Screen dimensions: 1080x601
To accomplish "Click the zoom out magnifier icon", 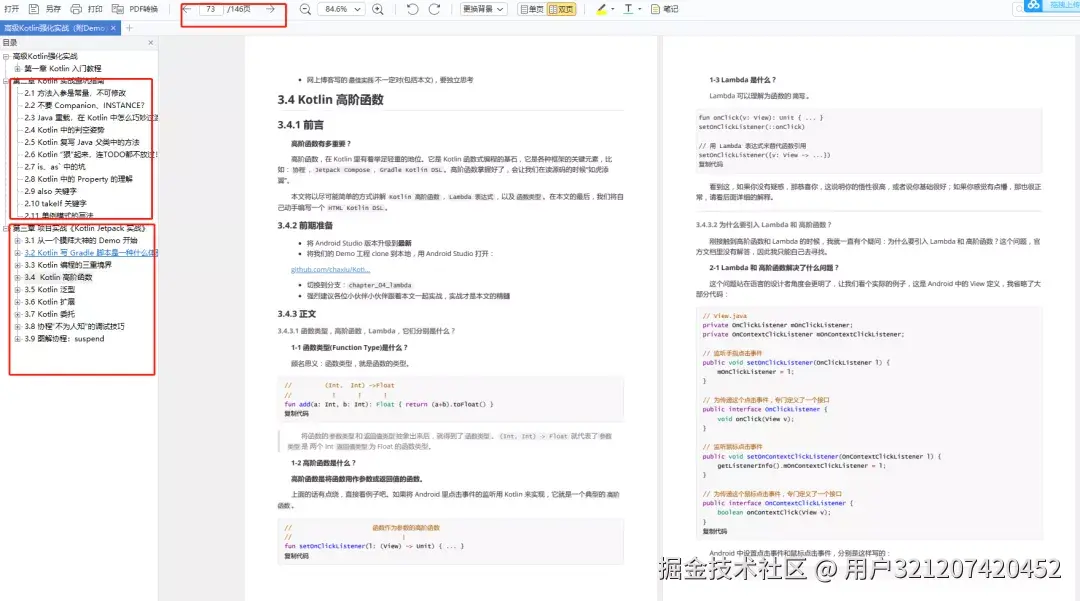I will point(305,9).
